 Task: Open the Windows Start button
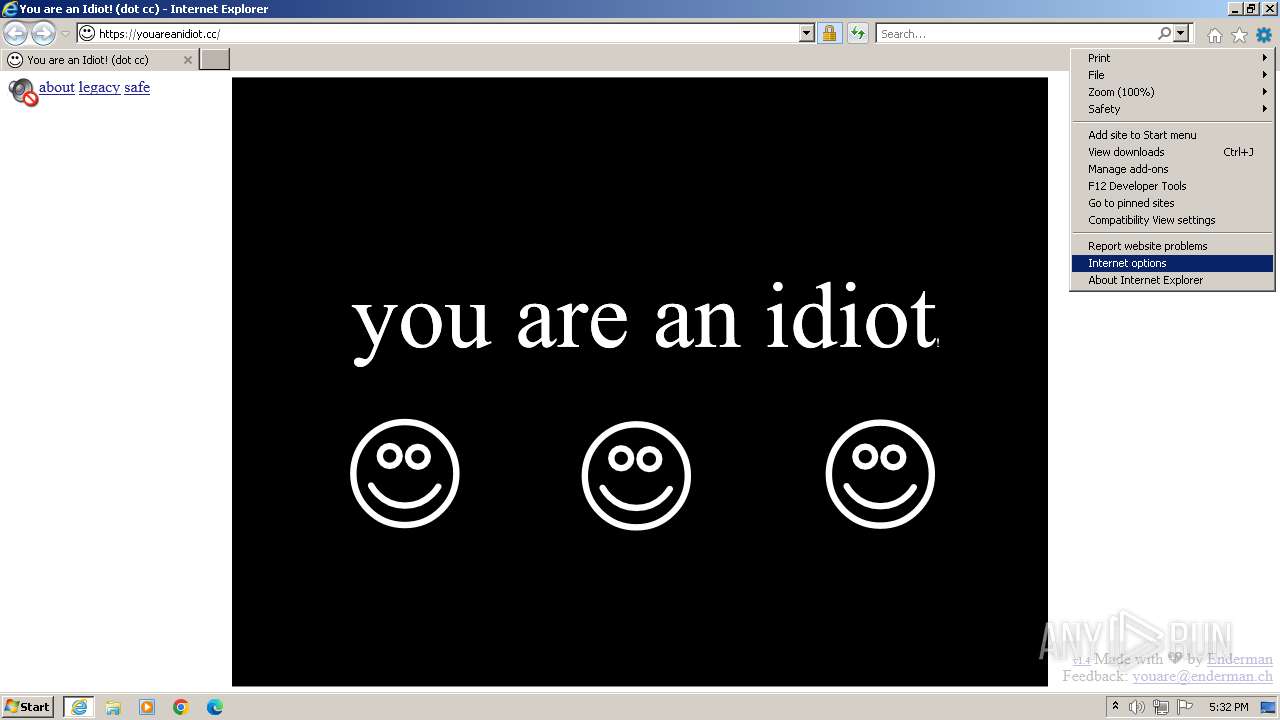coord(27,707)
